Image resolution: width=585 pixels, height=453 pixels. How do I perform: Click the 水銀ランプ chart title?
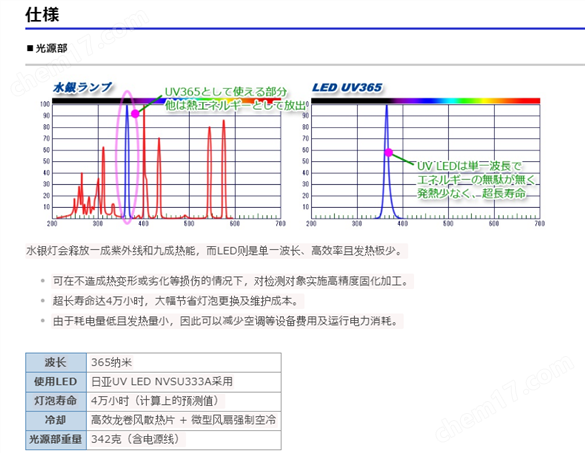click(82, 87)
